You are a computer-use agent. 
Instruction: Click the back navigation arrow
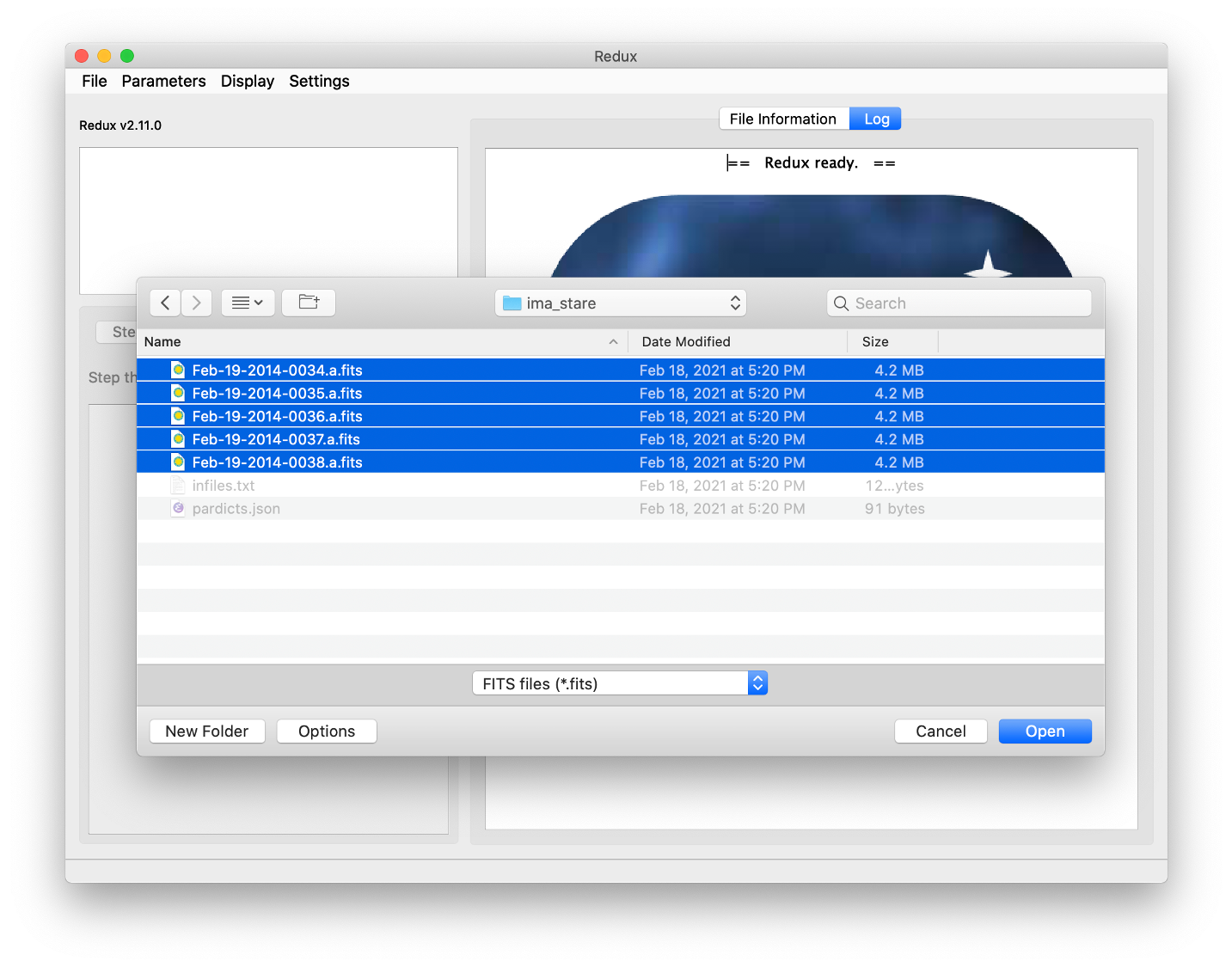[x=164, y=303]
